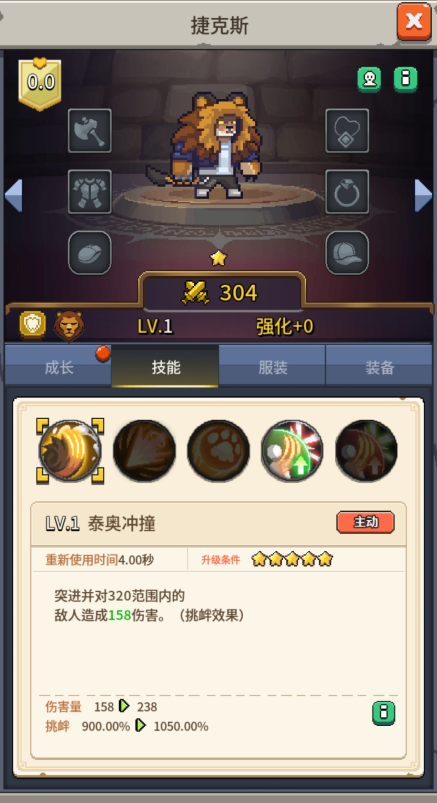The width and height of the screenshot is (437, 803).
Task: Open the 服装 tab
Action: pos(272,366)
